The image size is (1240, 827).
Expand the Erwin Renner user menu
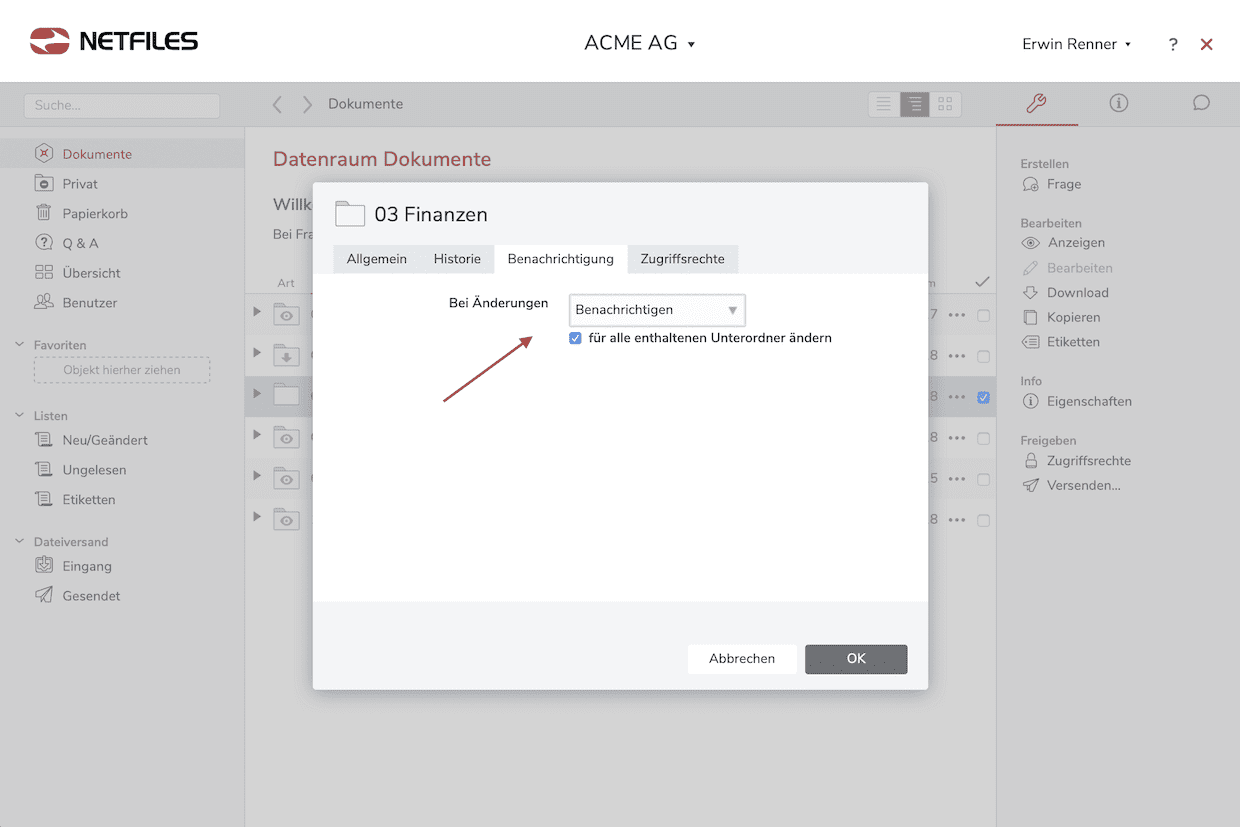(x=1076, y=44)
